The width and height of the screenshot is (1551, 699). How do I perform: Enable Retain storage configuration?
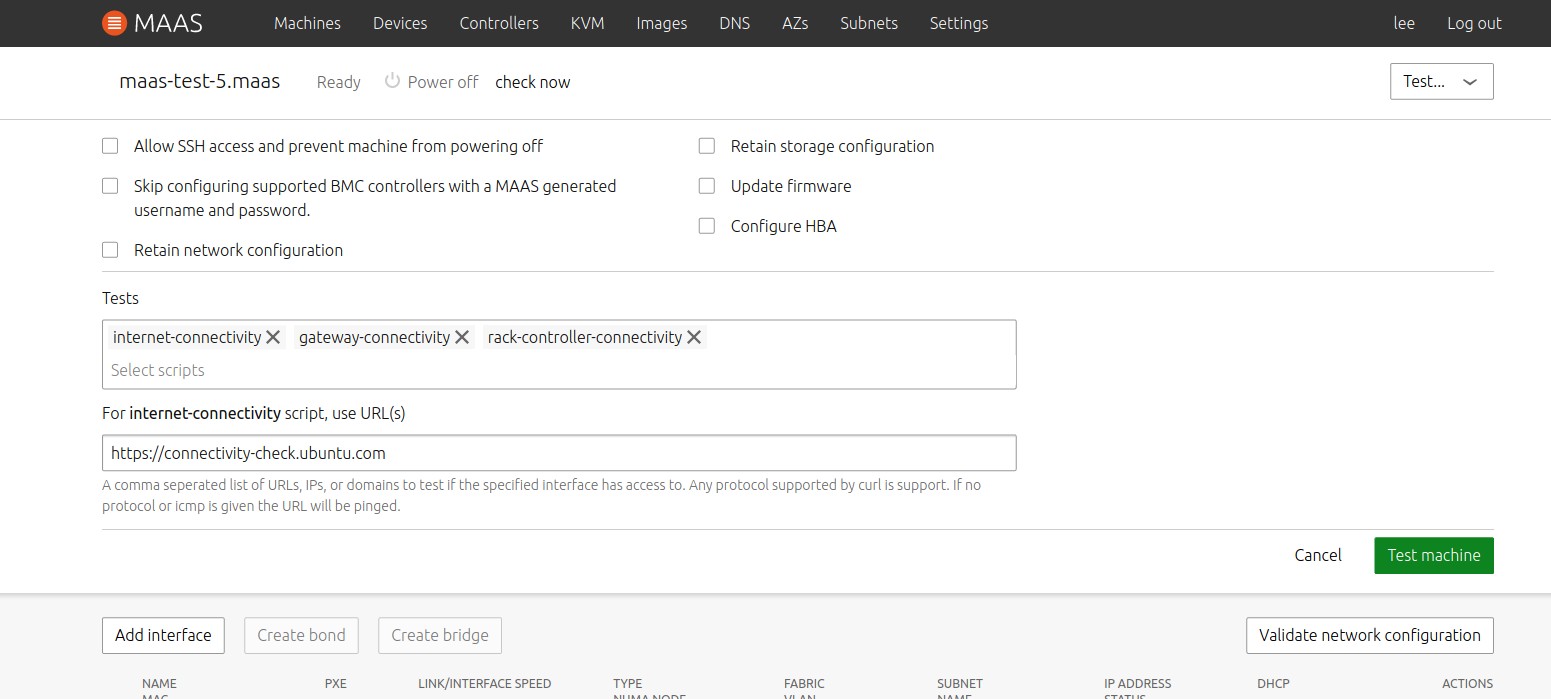coord(707,146)
